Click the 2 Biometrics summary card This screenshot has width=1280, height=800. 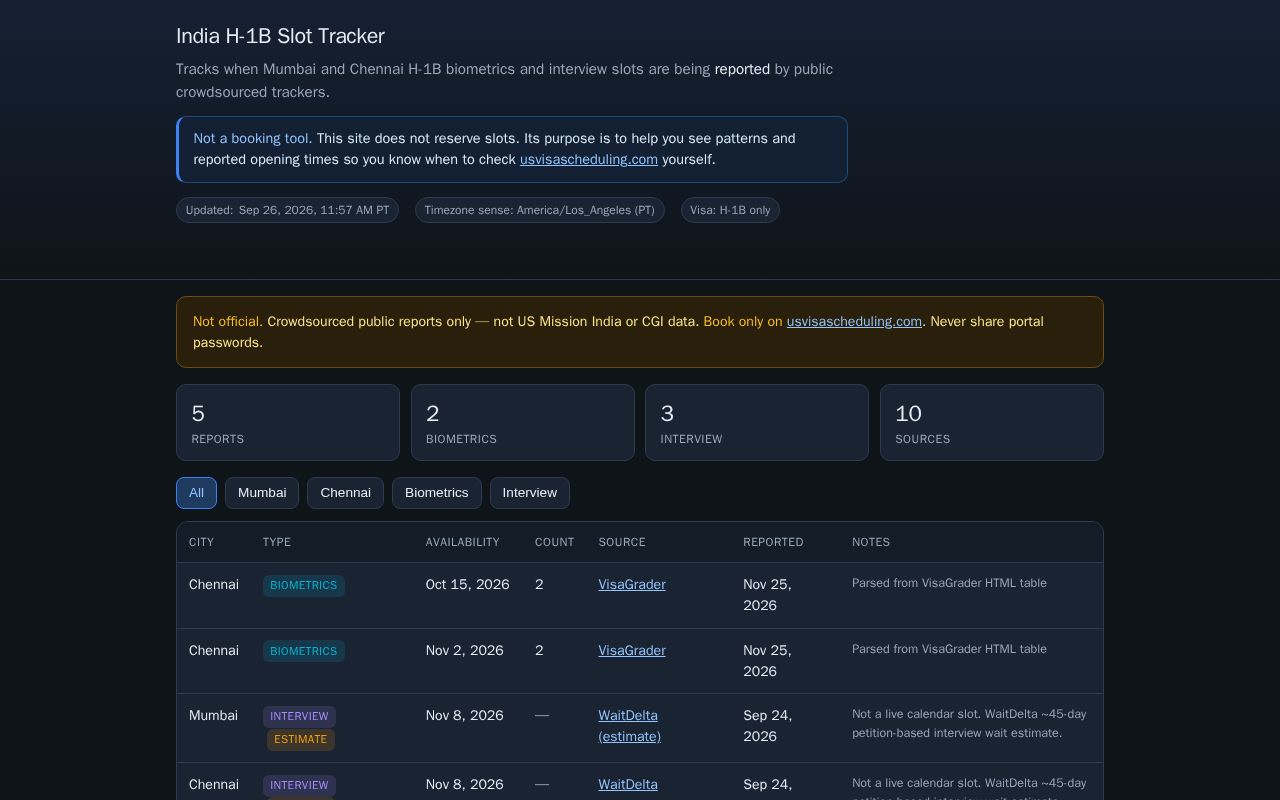click(x=523, y=423)
